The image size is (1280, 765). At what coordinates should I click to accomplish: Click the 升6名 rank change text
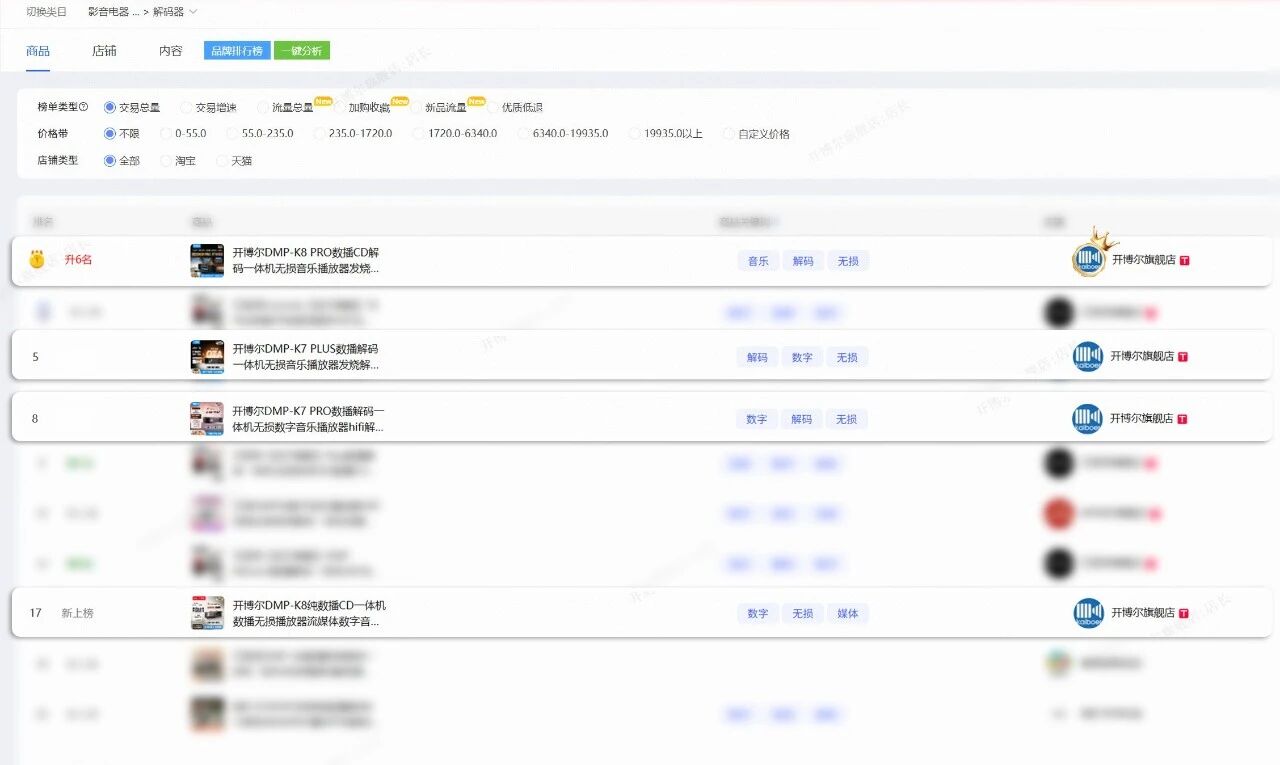(x=78, y=260)
